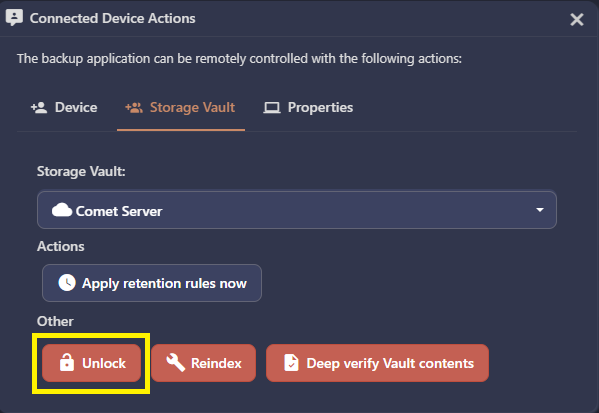Close the Connected Device Actions dialog
Screen dimensions: 599x413
(x=576, y=19)
